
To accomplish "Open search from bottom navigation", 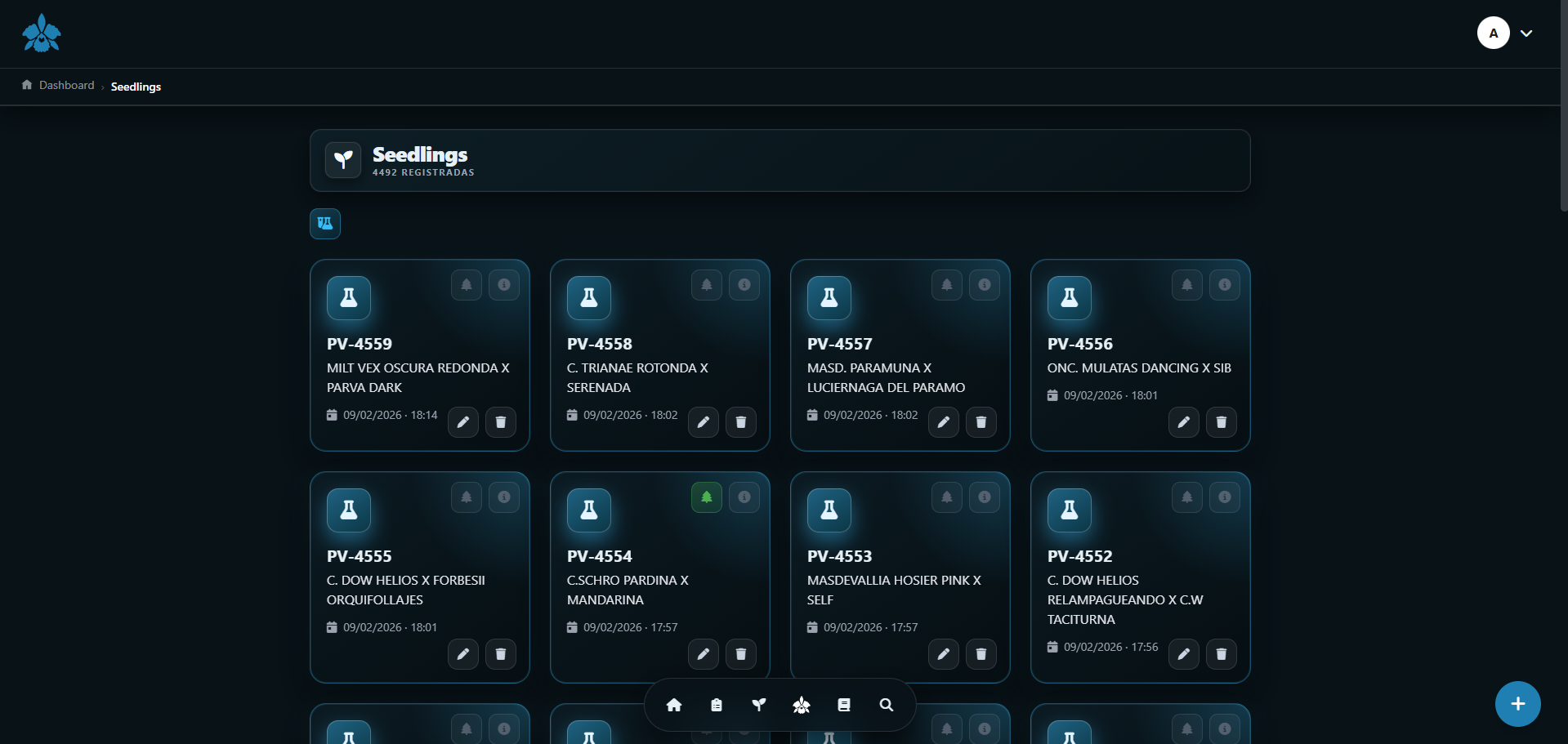I will (x=887, y=705).
